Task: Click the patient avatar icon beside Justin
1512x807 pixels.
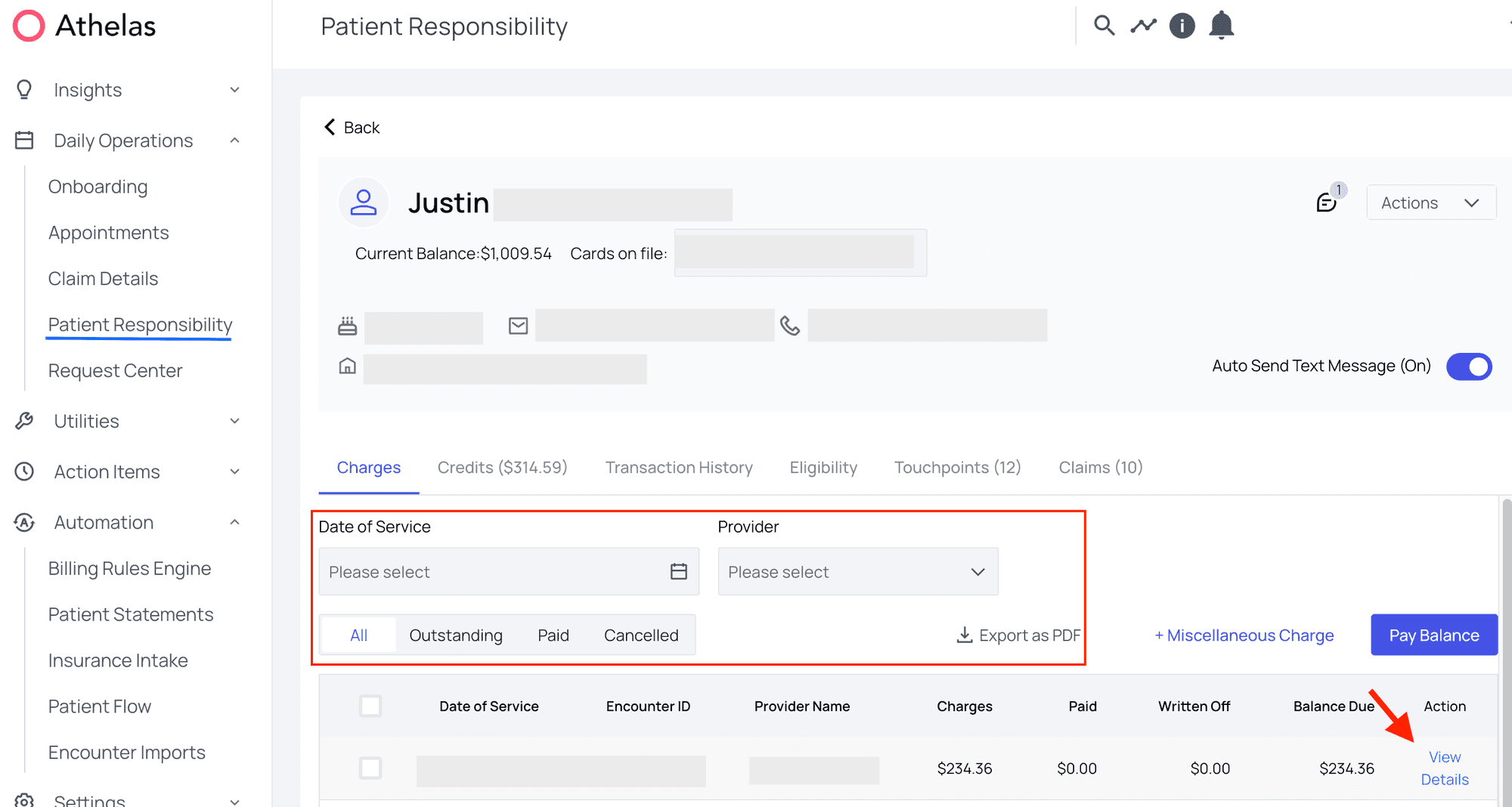Action: point(364,203)
